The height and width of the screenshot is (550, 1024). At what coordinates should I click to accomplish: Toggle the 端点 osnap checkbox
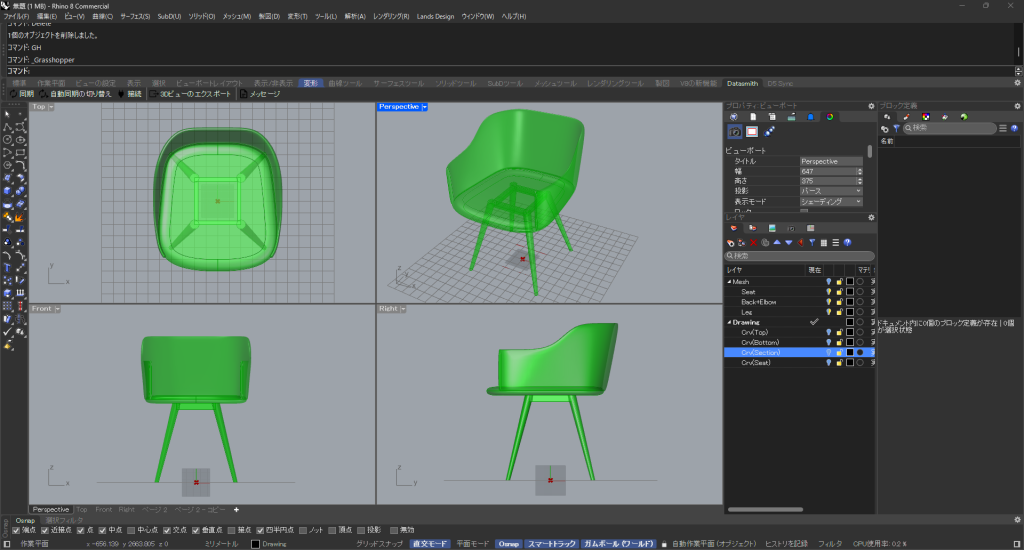[15, 530]
